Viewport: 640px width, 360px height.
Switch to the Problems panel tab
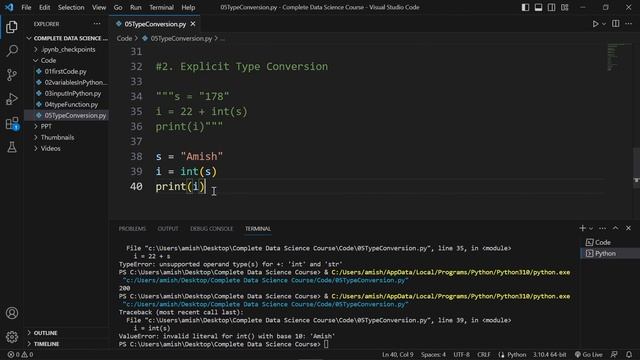point(132,229)
